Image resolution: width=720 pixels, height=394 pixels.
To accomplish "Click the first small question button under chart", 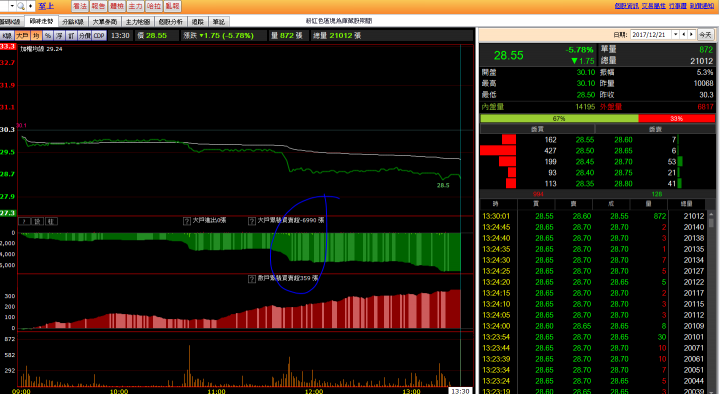I will click(x=24, y=221).
